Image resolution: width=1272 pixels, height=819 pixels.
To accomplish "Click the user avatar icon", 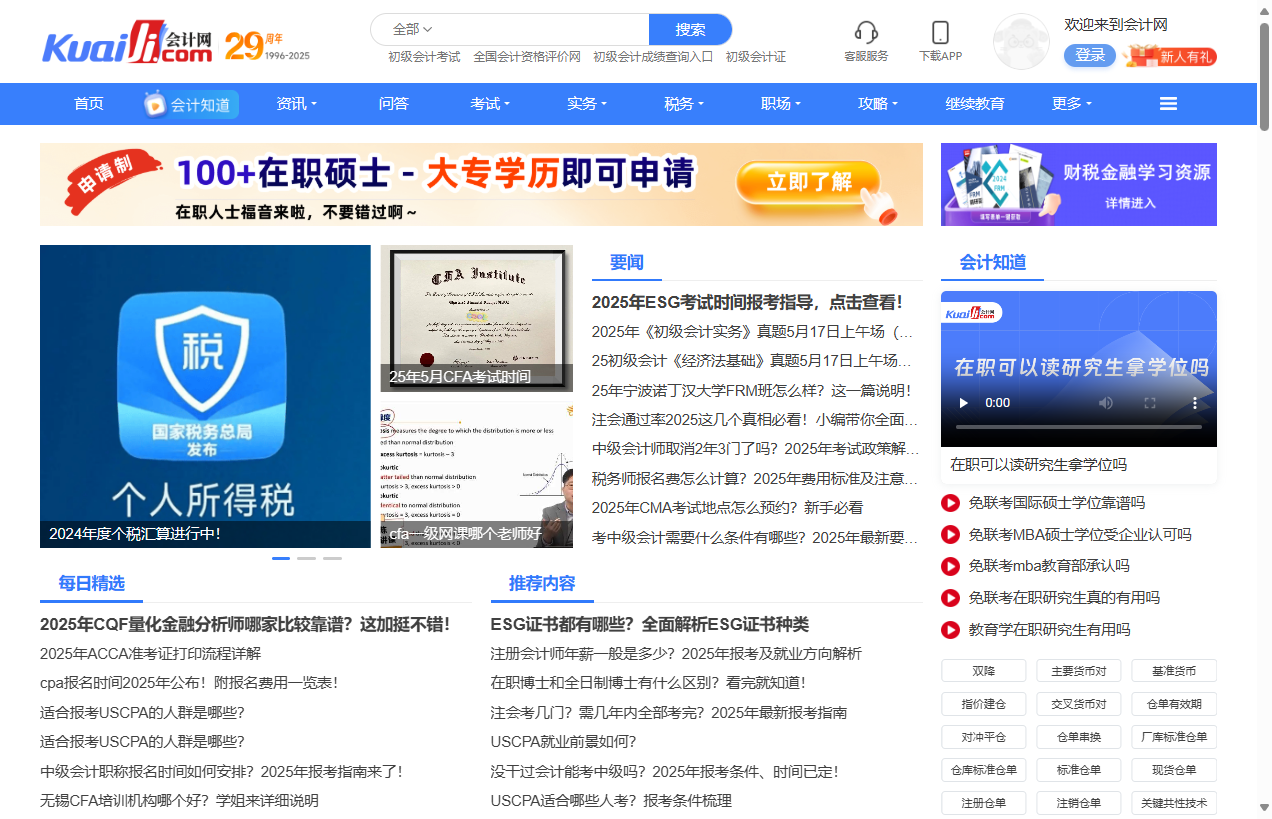I will pyautogui.click(x=1021, y=42).
